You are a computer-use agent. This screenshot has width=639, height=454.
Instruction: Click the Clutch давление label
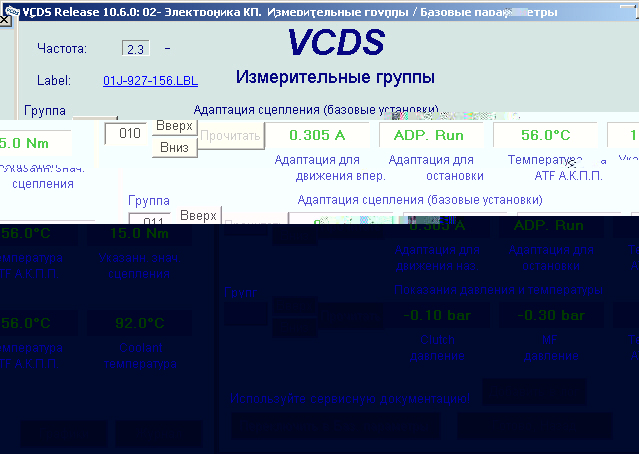[437, 348]
